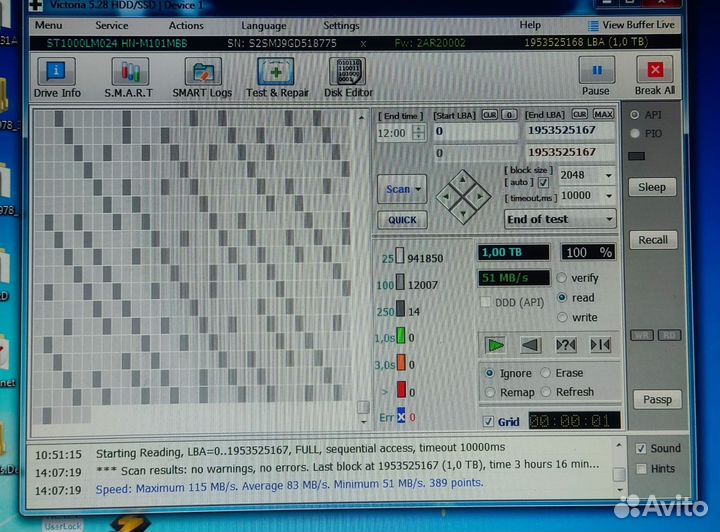Open the S.M.A.R.T tab icon
Image resolution: width=720 pixels, height=532 pixels.
[128, 77]
